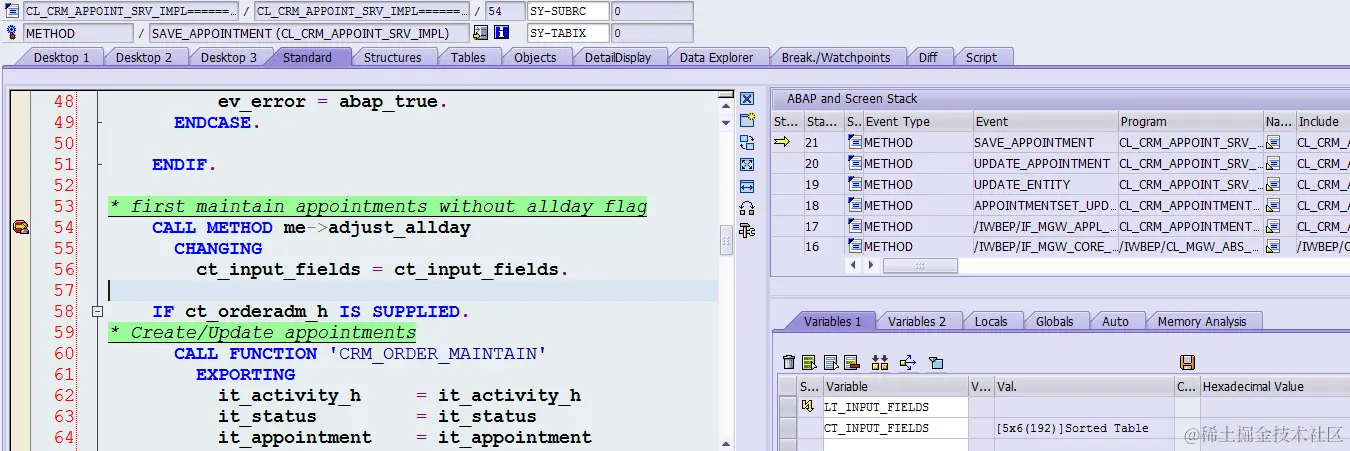Image resolution: width=1350 pixels, height=451 pixels.
Task: Open the DetailDisplay tab
Action: coord(617,57)
